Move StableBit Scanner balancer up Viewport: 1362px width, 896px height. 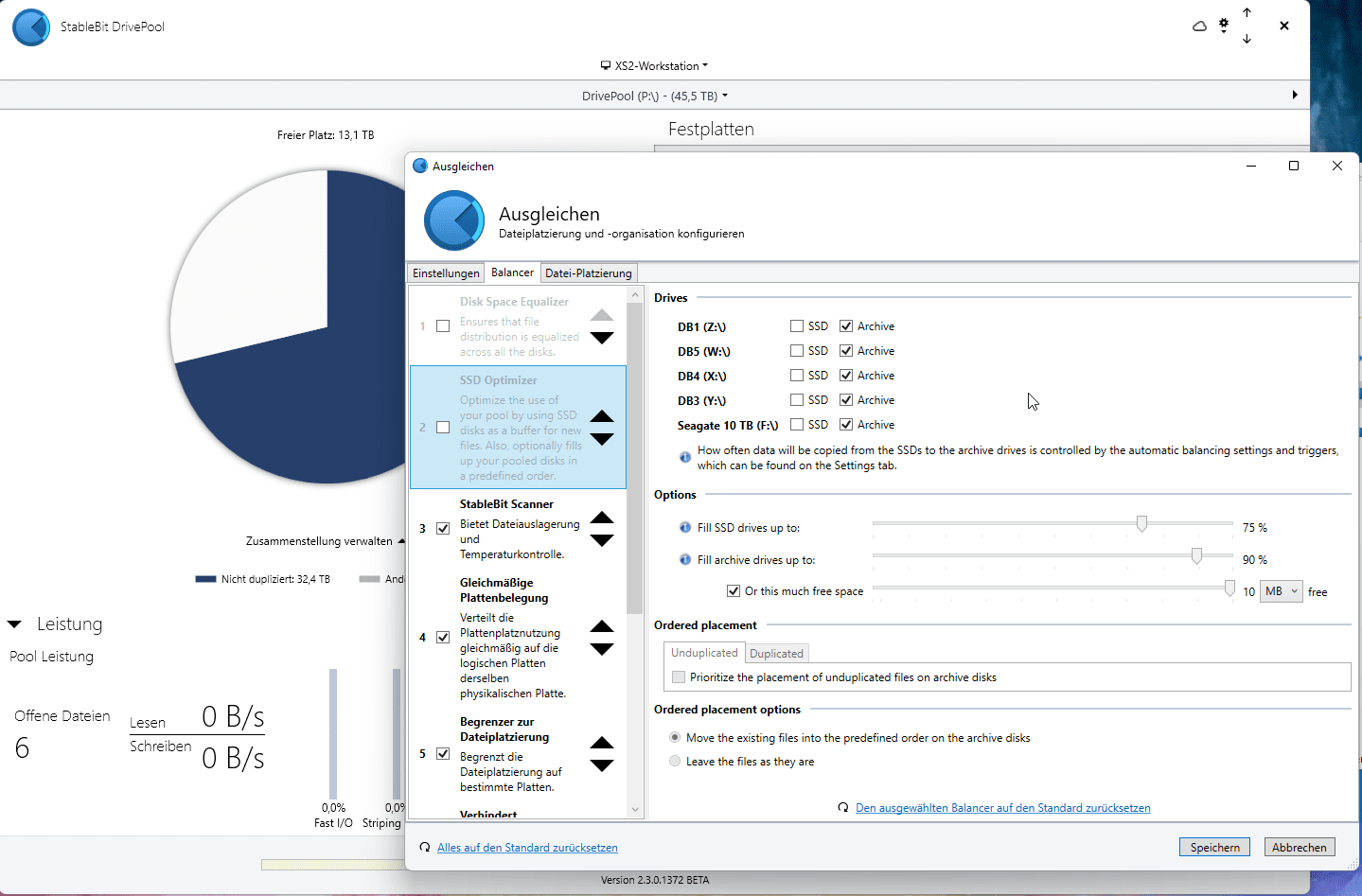tap(602, 518)
